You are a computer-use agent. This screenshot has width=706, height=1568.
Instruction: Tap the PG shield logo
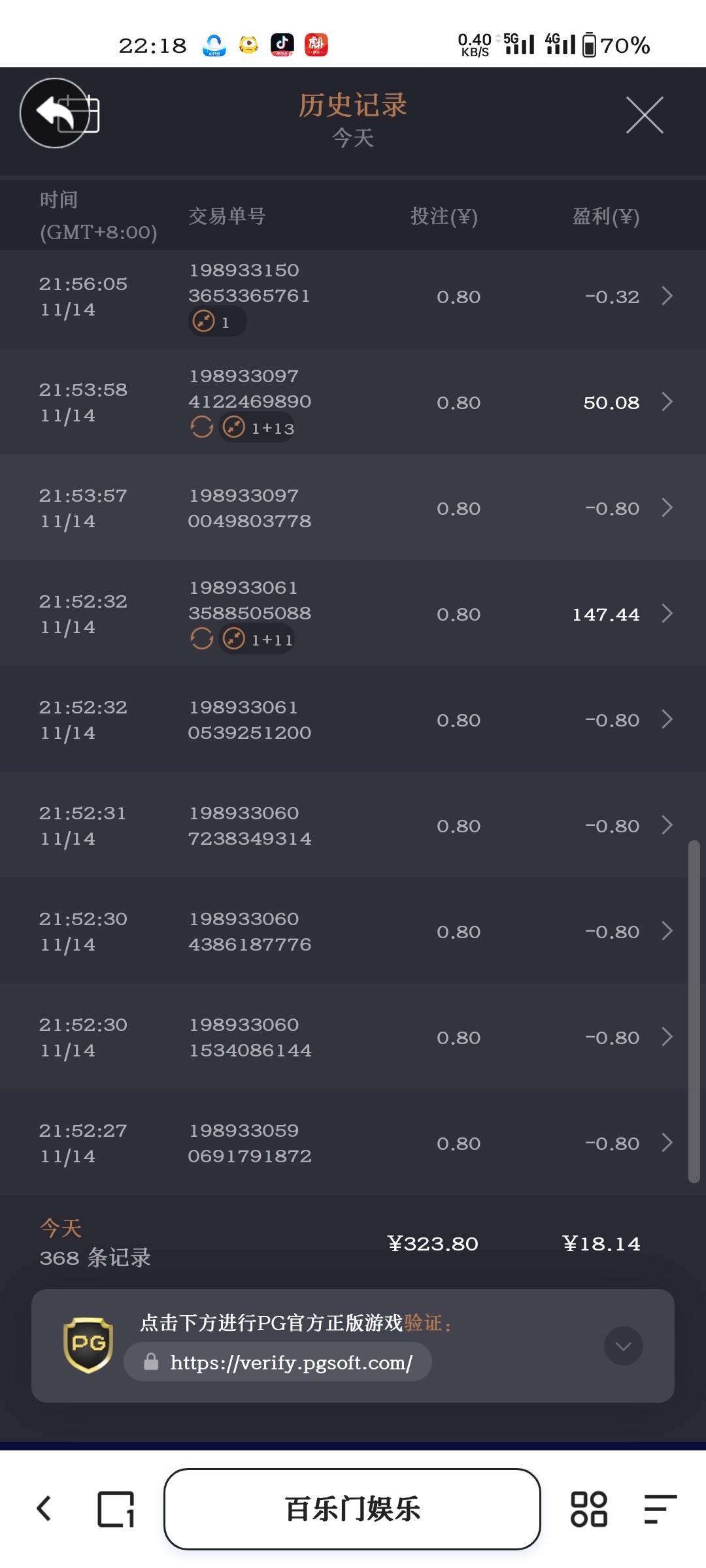tap(88, 1345)
